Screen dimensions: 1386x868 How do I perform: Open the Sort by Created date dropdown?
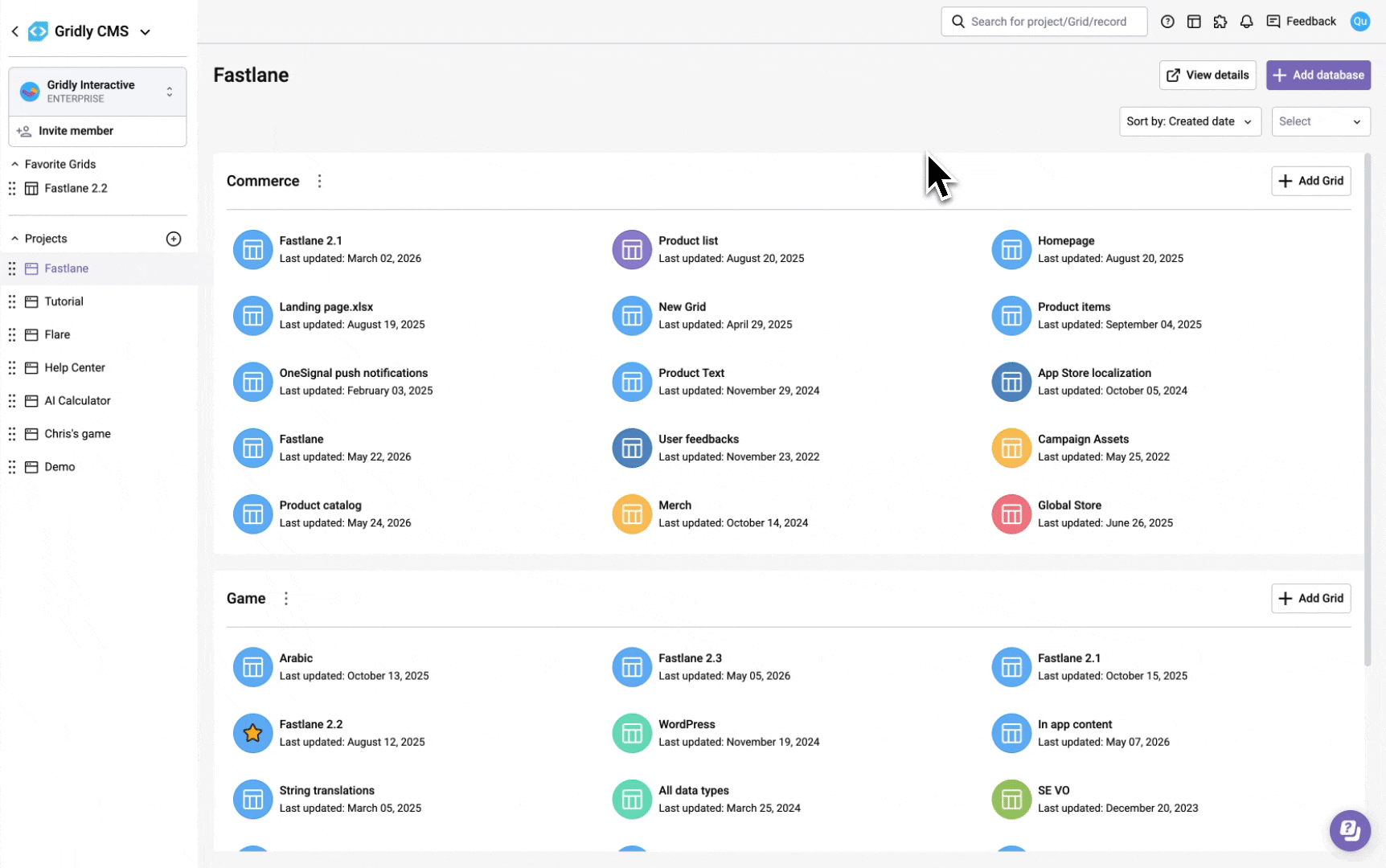1190,121
